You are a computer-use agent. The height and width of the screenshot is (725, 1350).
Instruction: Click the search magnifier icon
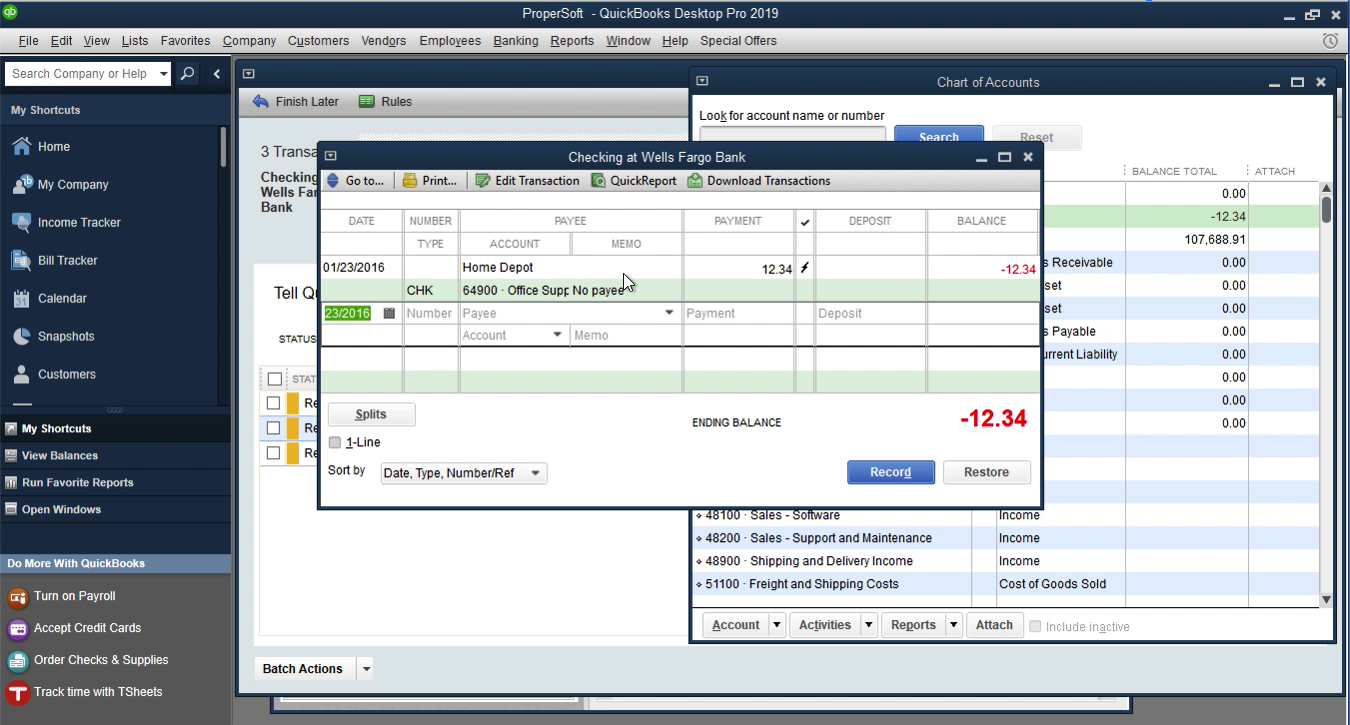tap(187, 74)
